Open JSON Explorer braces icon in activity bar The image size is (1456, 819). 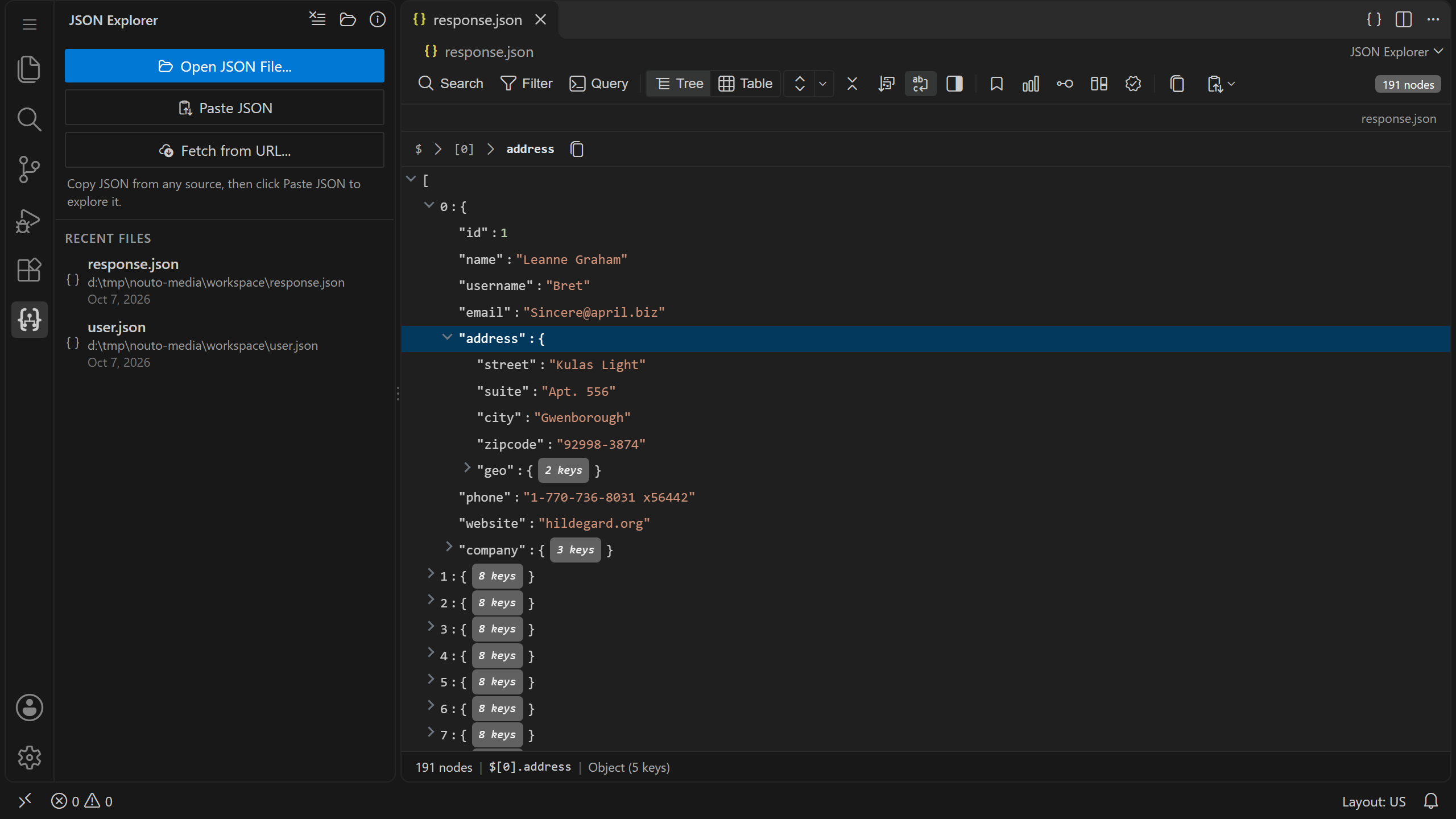click(29, 320)
